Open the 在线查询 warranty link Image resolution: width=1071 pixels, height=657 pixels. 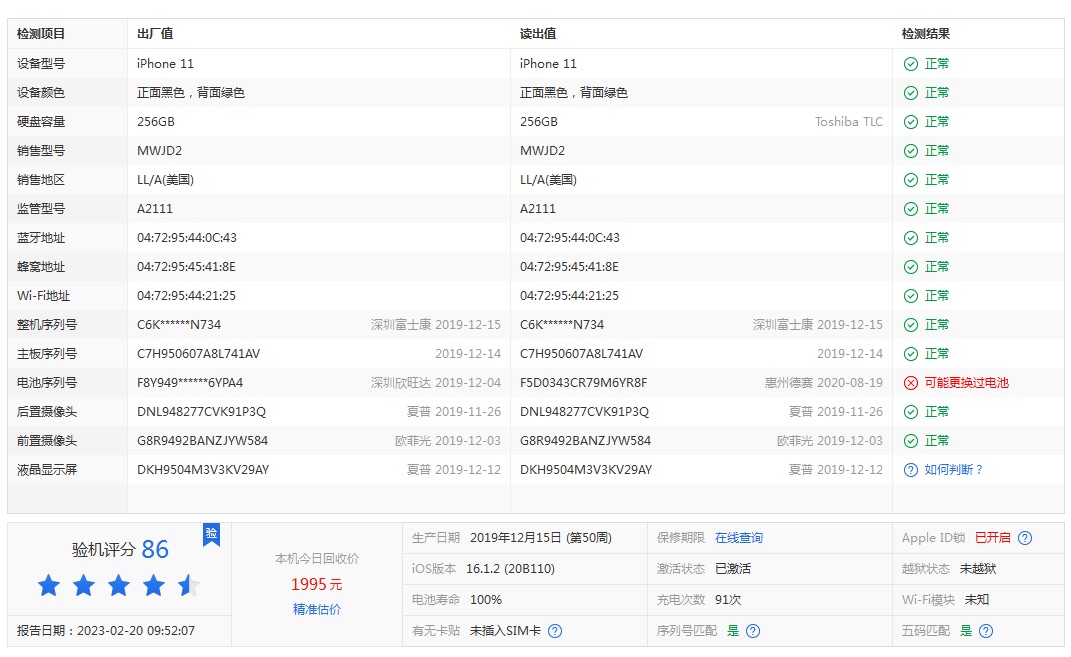pyautogui.click(x=738, y=538)
